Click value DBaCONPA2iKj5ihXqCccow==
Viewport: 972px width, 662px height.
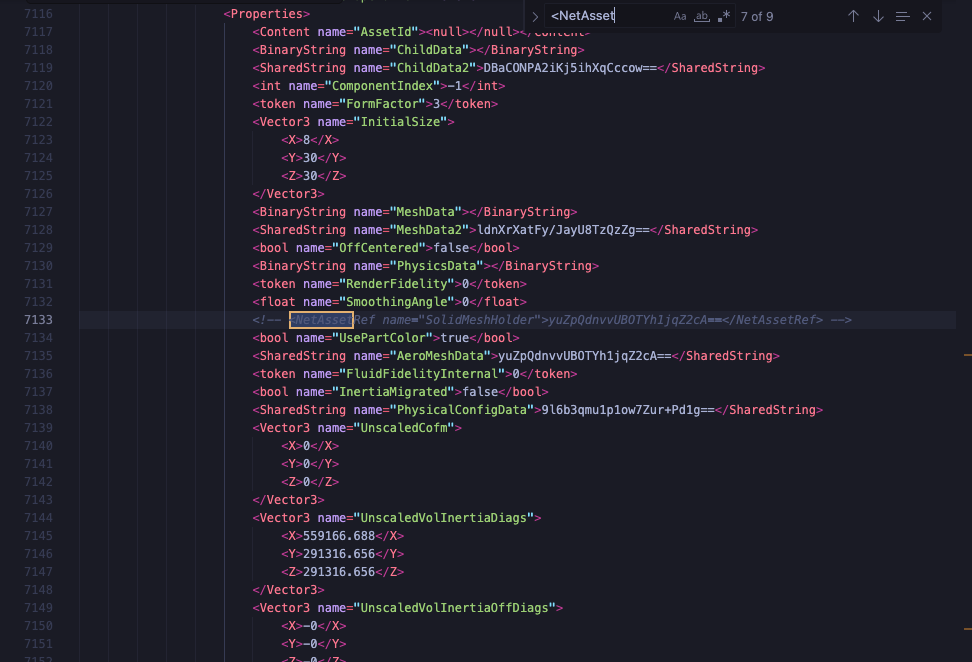tap(570, 68)
